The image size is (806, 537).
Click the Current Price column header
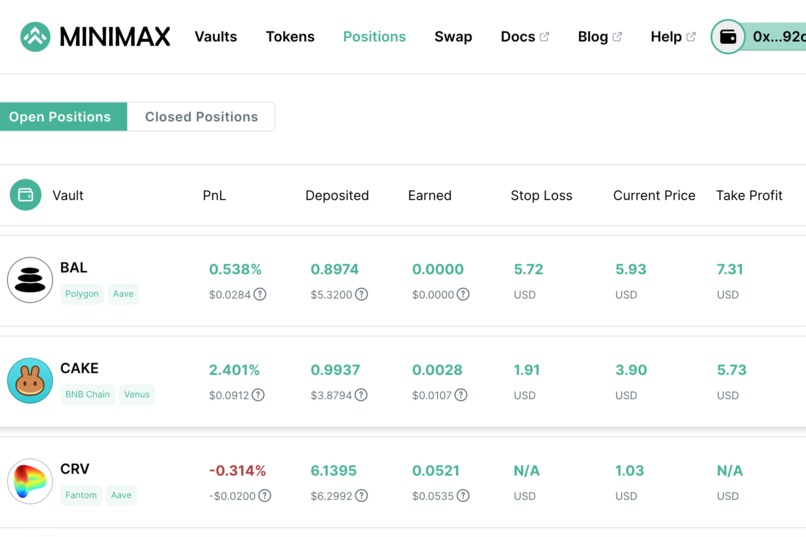(x=654, y=195)
